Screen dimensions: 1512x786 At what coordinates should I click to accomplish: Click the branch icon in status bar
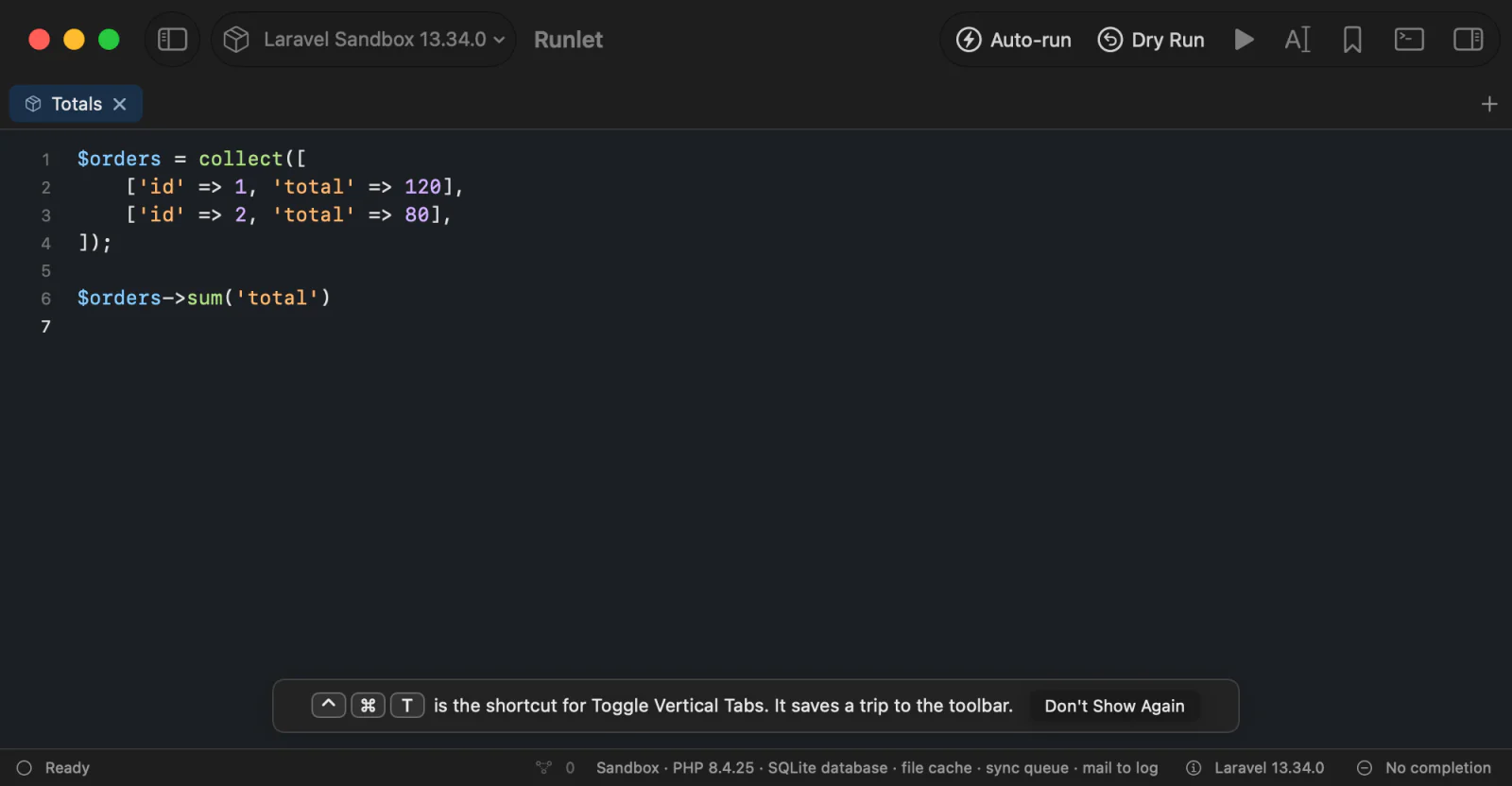coord(543,768)
